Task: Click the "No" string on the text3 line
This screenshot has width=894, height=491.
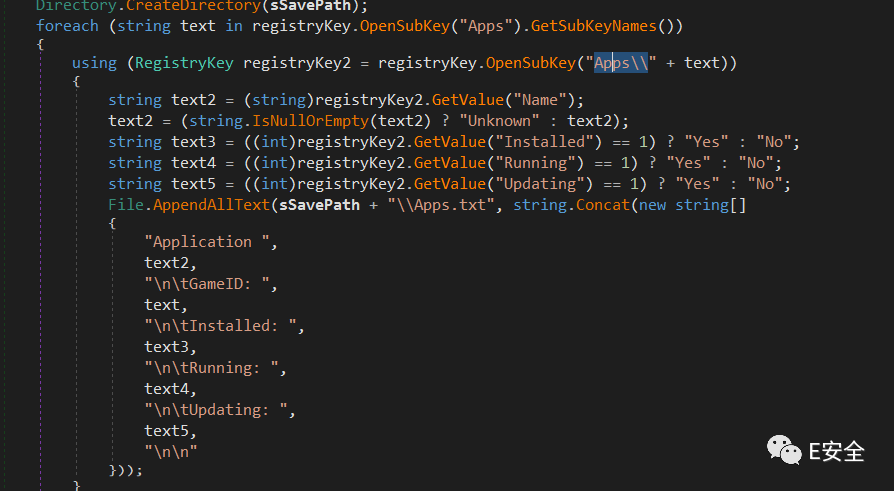Action: tap(774, 142)
